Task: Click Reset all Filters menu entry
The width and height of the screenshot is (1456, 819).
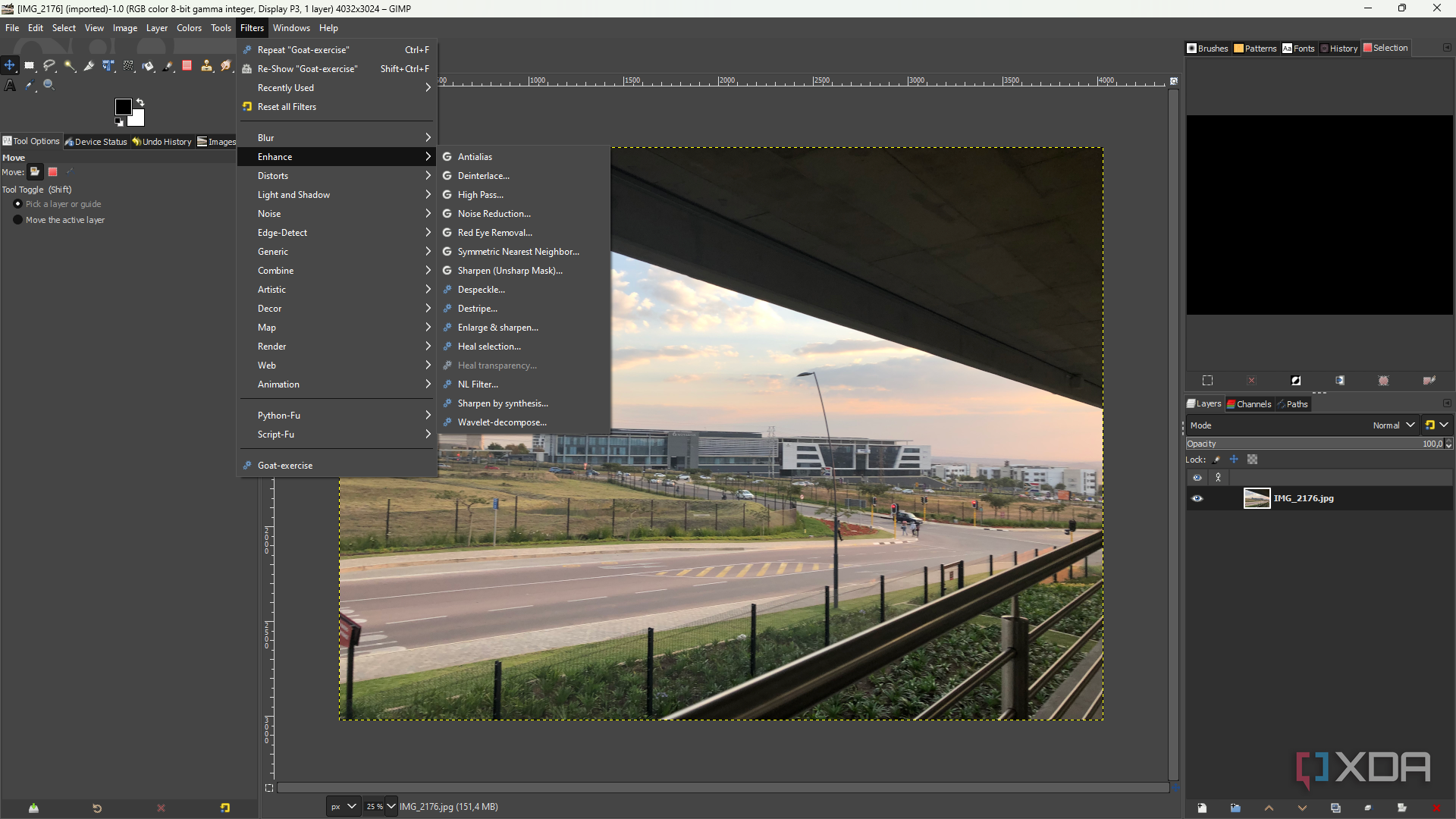Action: pos(337,107)
